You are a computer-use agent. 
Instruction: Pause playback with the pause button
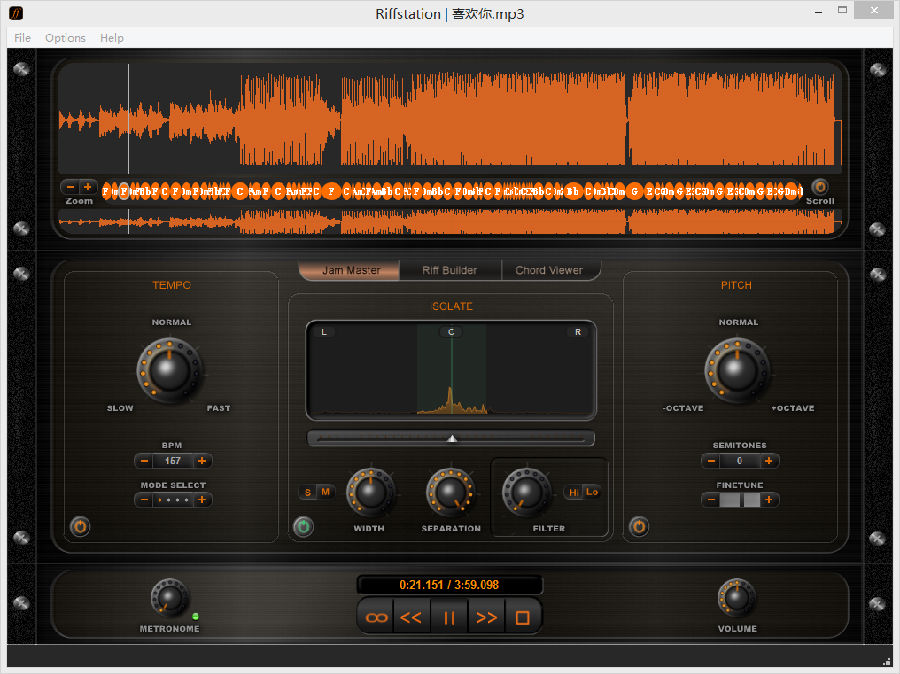pyautogui.click(x=449, y=618)
